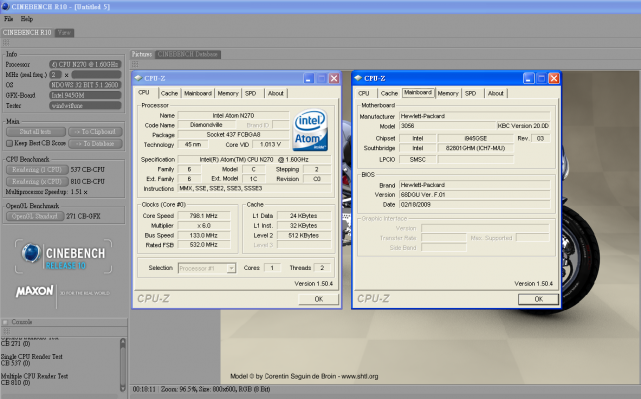Open Cache tab in right CPU-Z window
641x399 pixels.
pyautogui.click(x=389, y=93)
